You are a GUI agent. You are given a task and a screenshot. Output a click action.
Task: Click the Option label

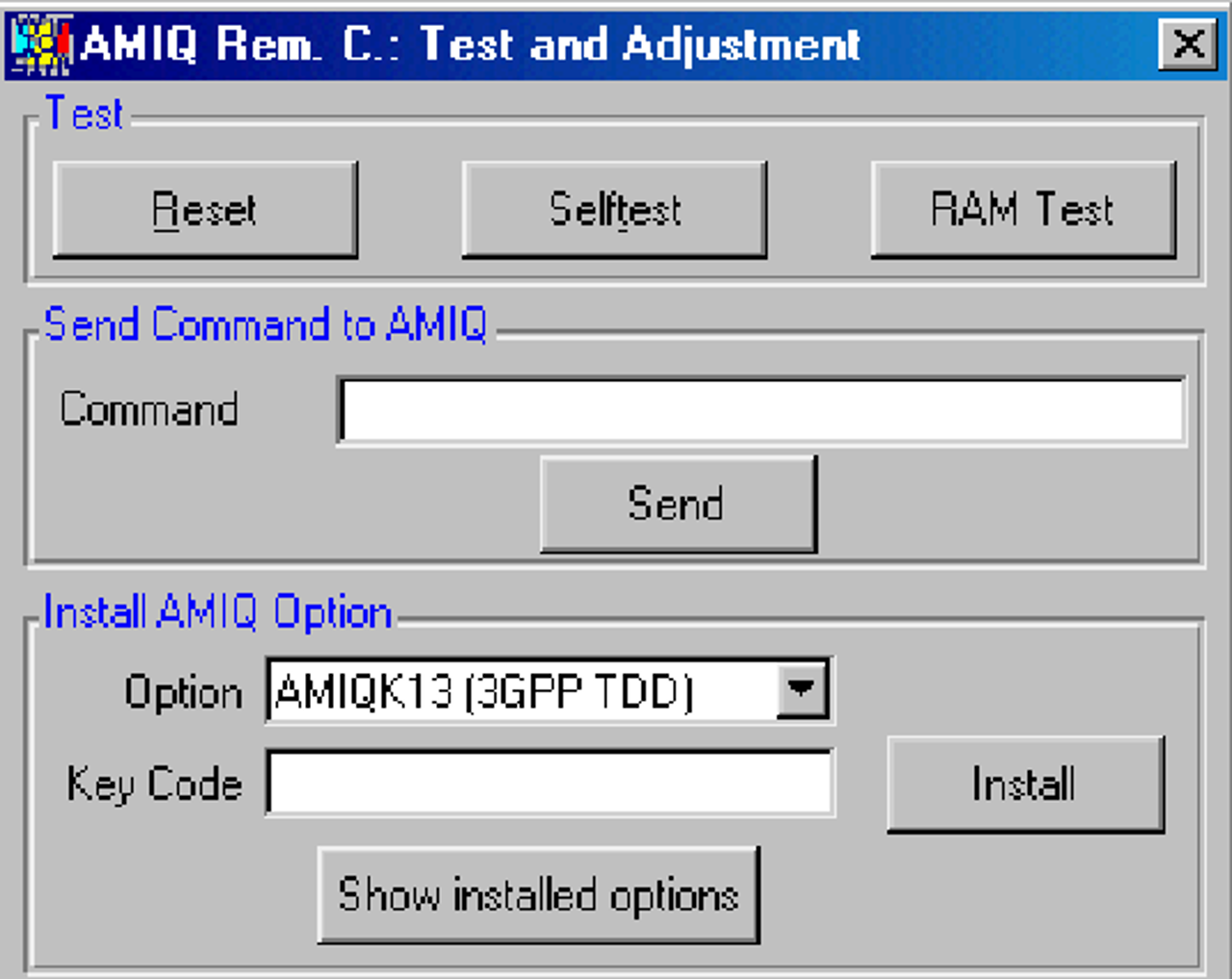183,692
